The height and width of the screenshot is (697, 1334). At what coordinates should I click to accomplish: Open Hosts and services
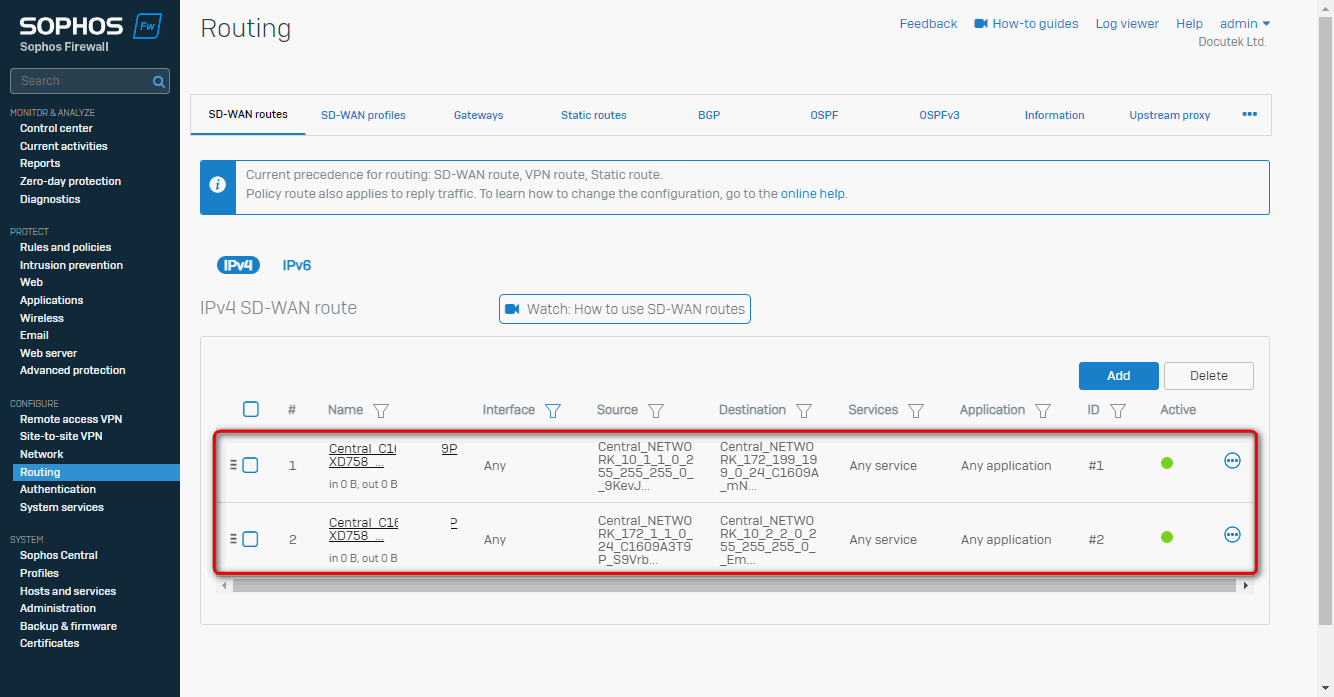pos(68,591)
